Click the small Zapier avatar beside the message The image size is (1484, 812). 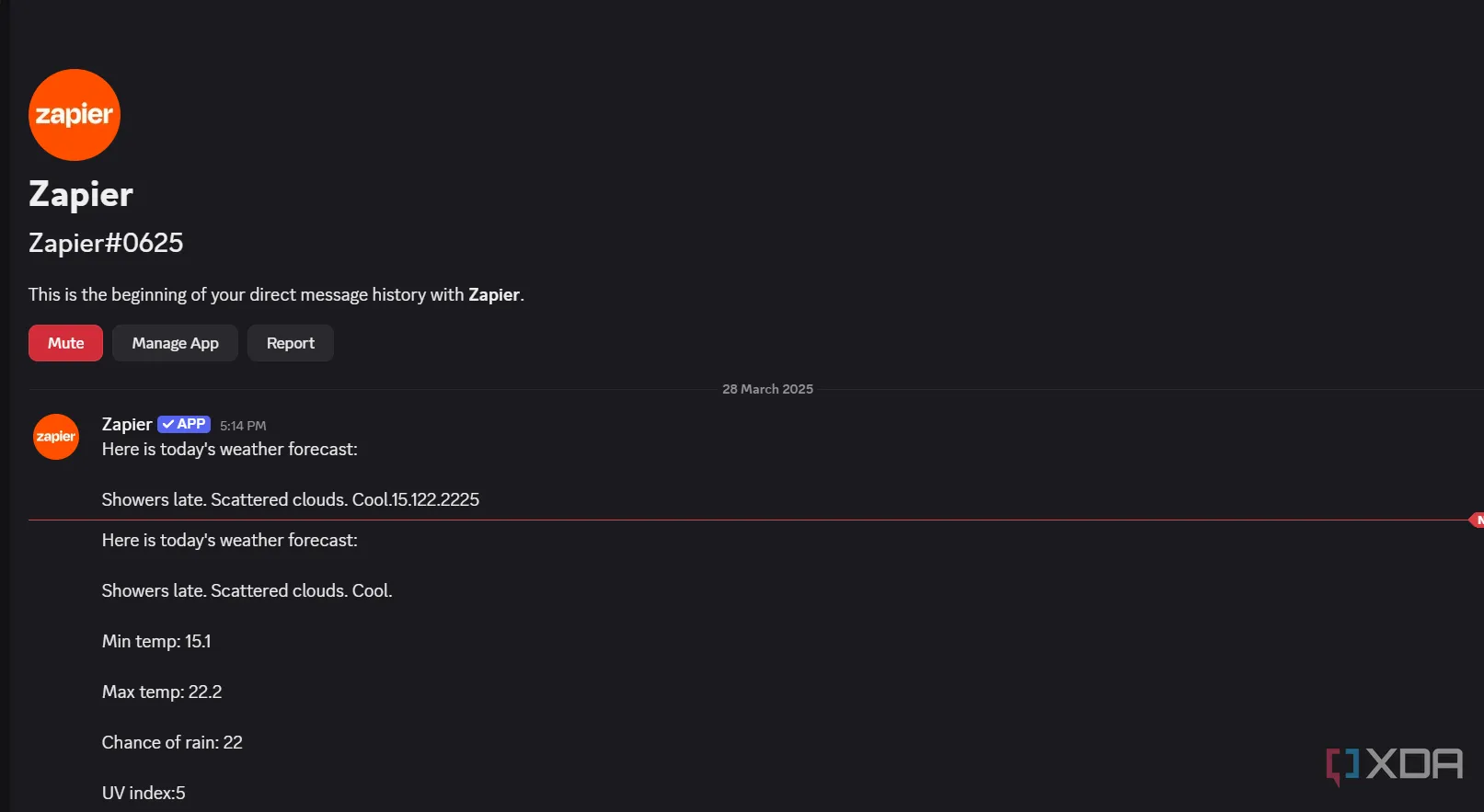pos(56,437)
